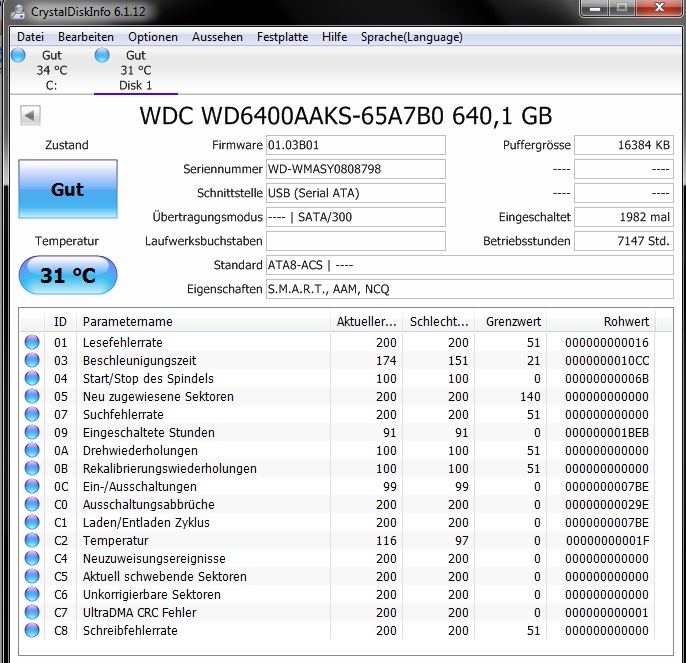
Task: Click the Seriennummer field WD-WMASY0808798
Action: 356,169
